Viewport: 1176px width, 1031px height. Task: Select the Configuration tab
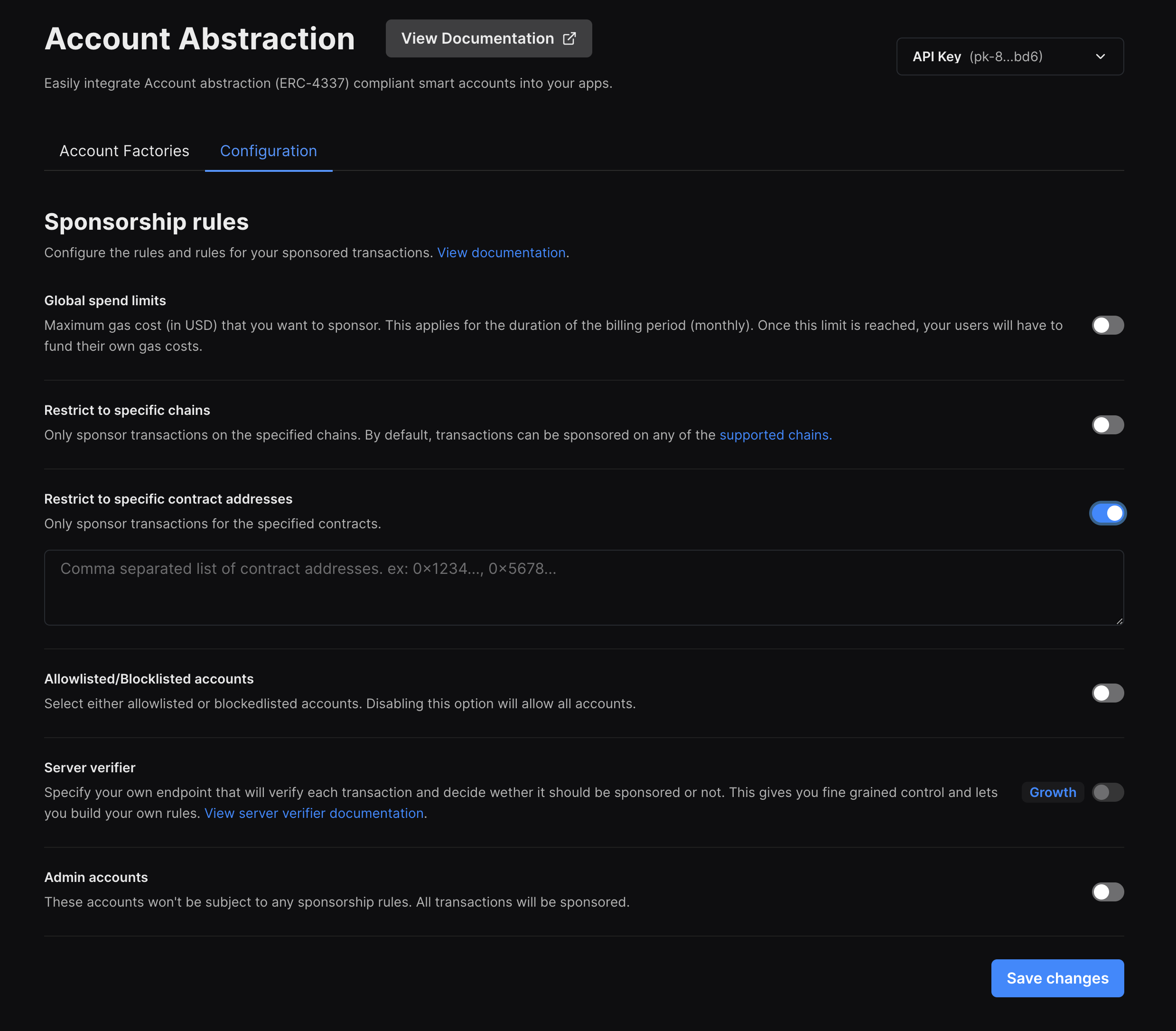tap(269, 151)
